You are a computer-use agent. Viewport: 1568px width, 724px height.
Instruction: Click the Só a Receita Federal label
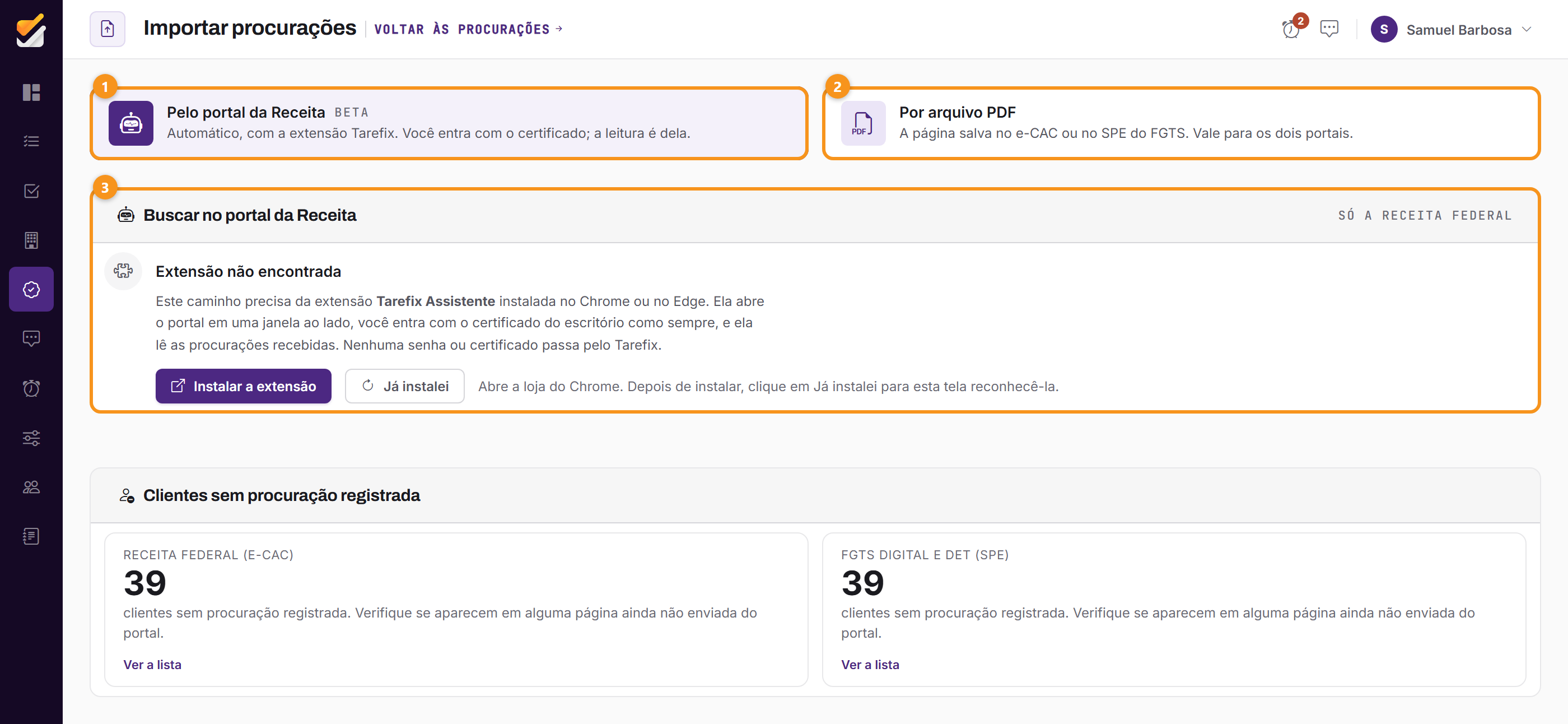click(1424, 215)
